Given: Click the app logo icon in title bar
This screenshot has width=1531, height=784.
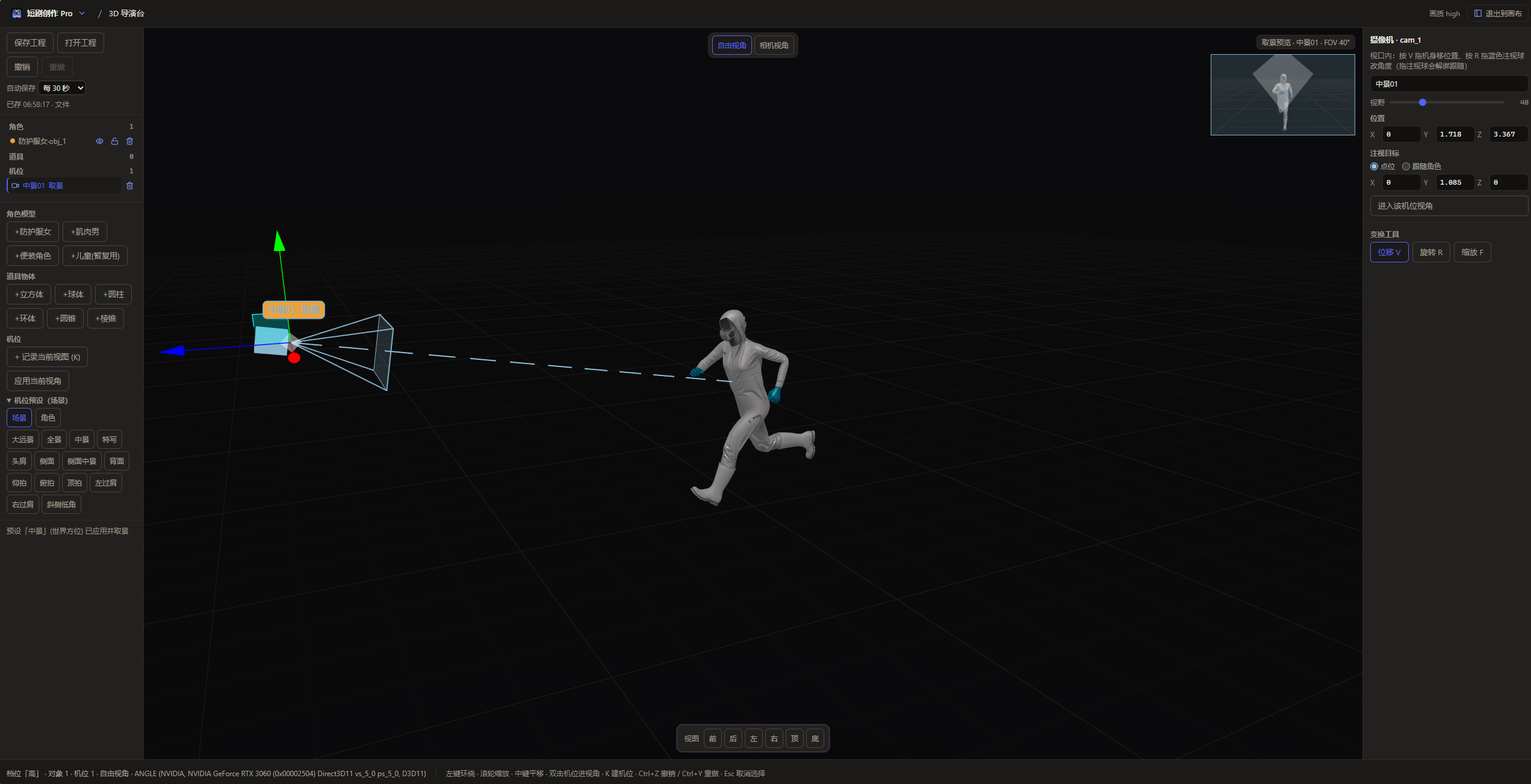Looking at the screenshot, I should (x=17, y=13).
